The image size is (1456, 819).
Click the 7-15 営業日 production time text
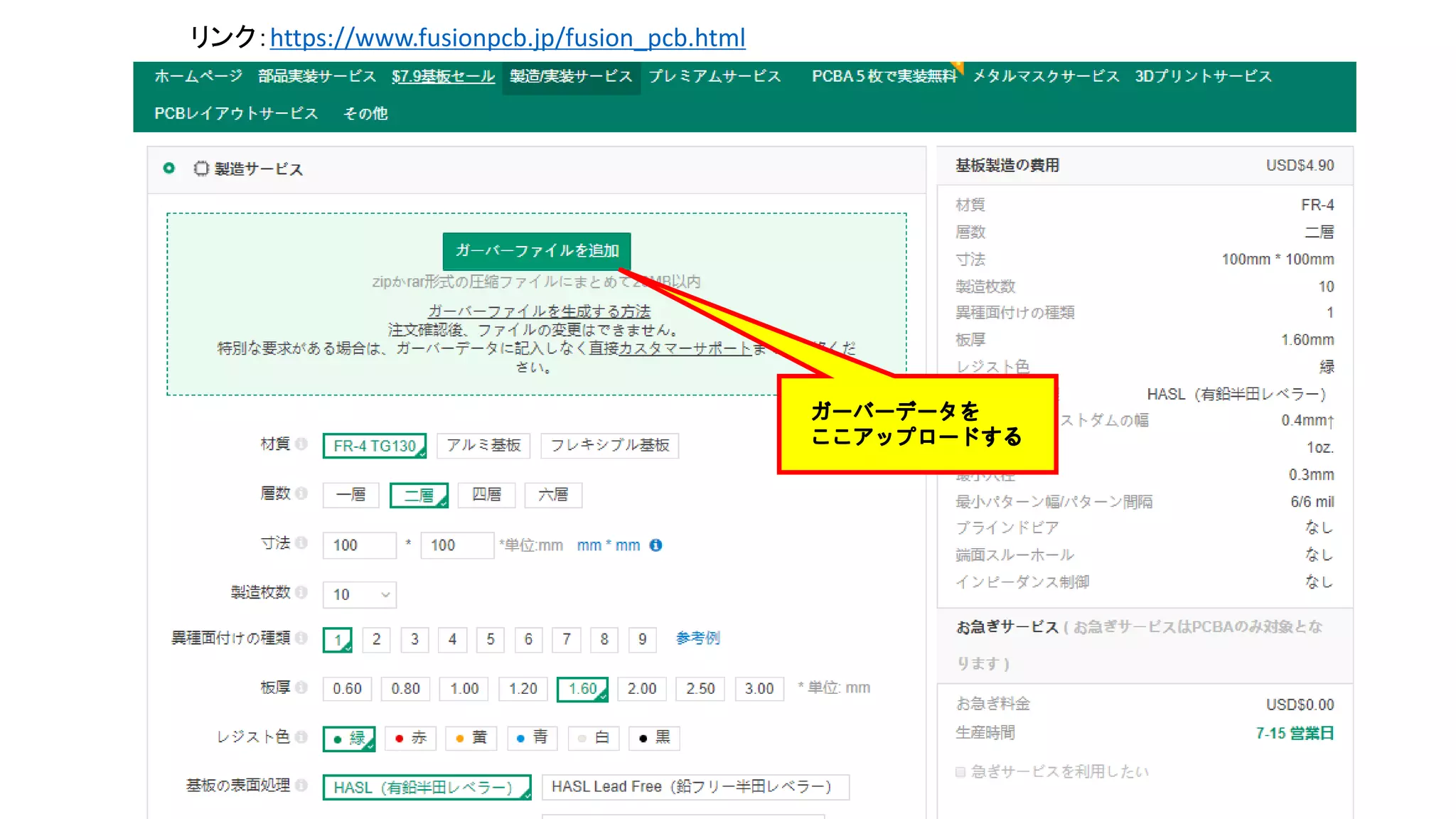tap(1295, 734)
